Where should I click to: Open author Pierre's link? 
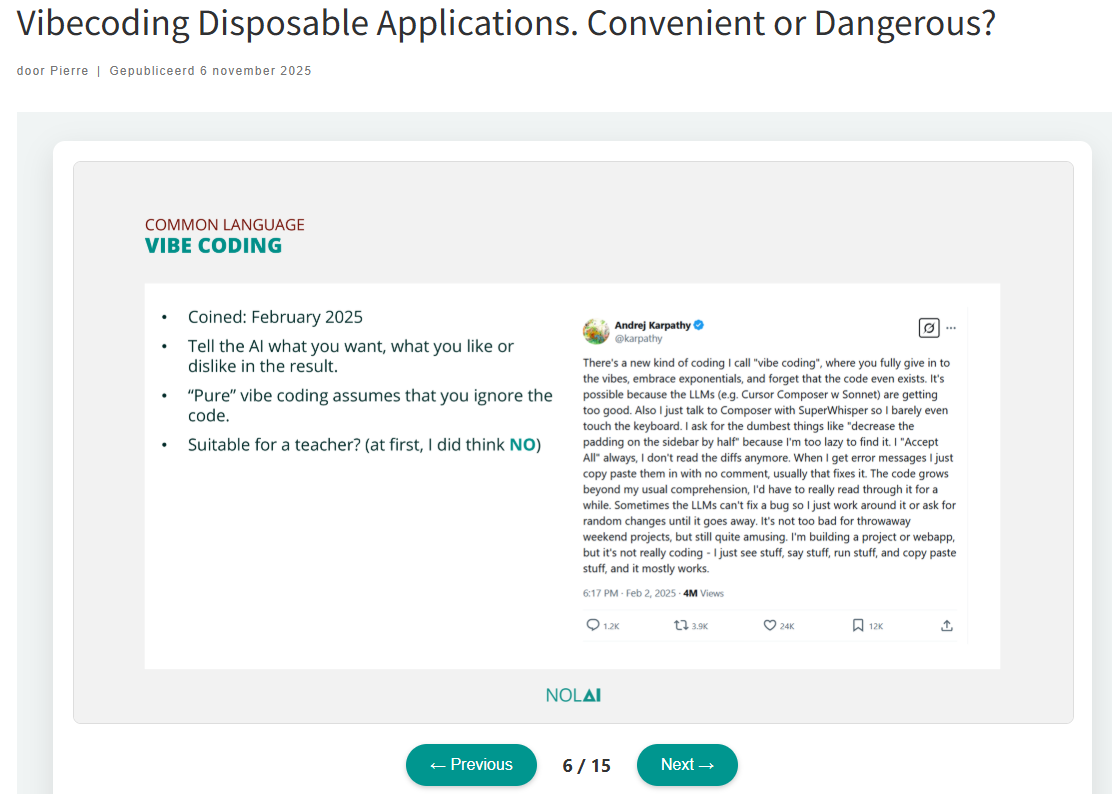tap(69, 71)
